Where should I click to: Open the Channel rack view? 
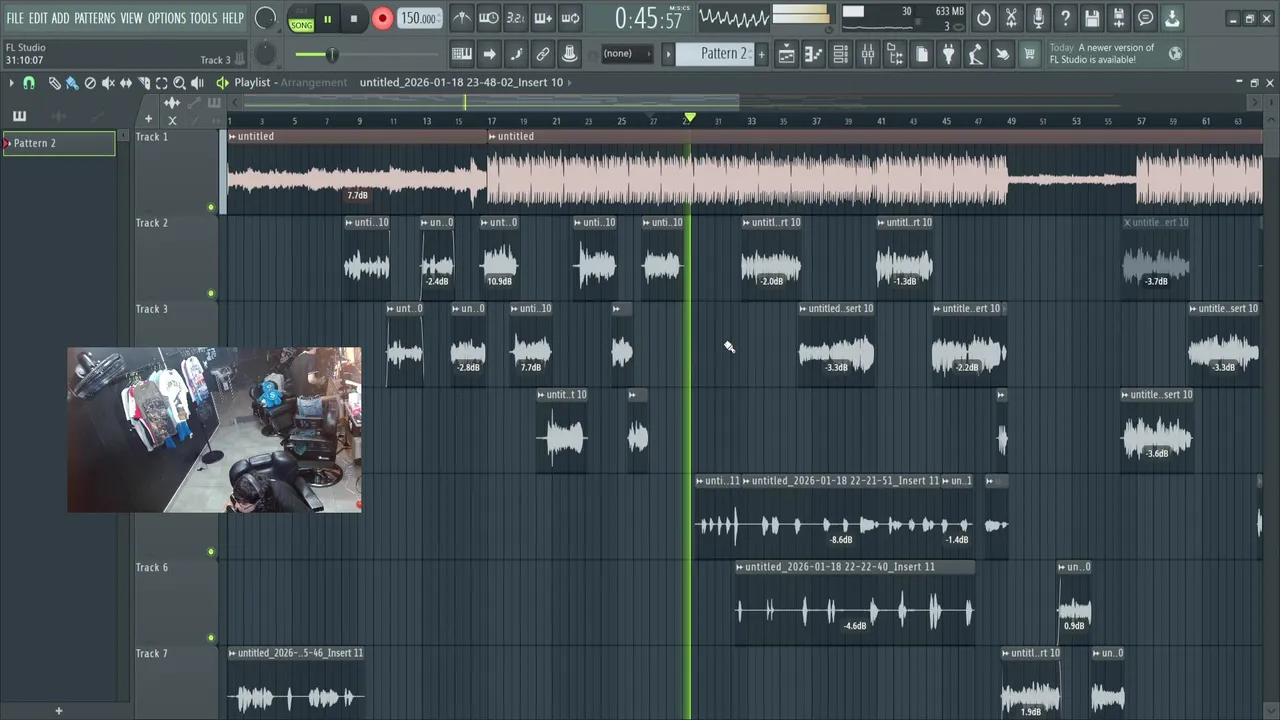pos(841,54)
